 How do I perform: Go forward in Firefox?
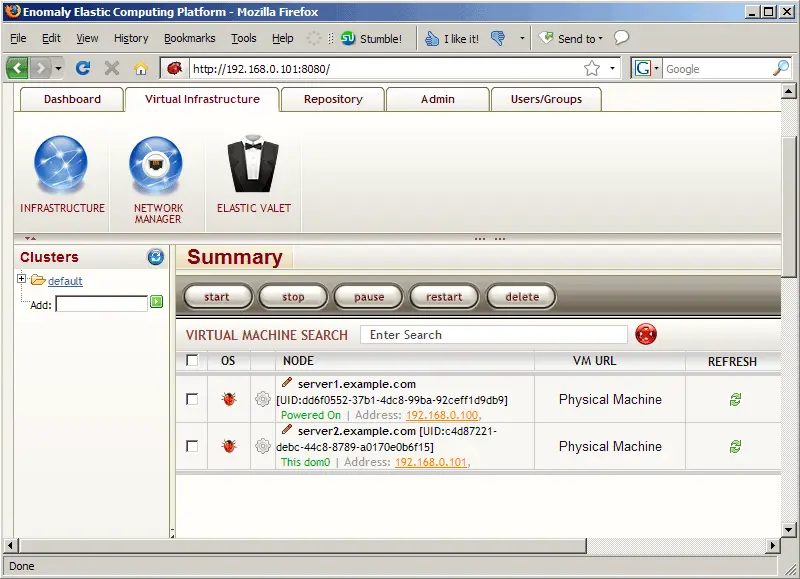(x=41, y=68)
